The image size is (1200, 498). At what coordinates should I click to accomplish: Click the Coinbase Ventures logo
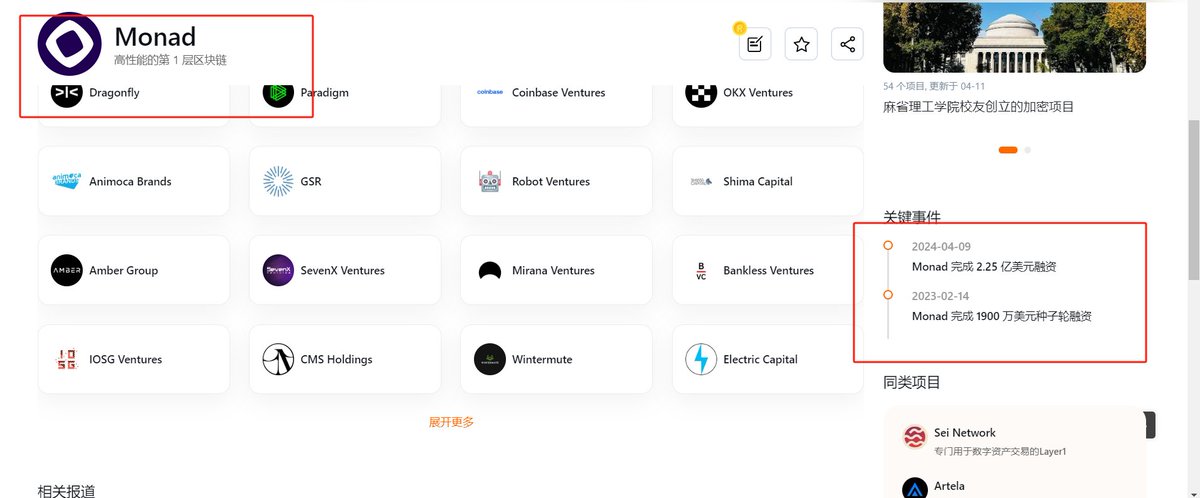tap(489, 93)
